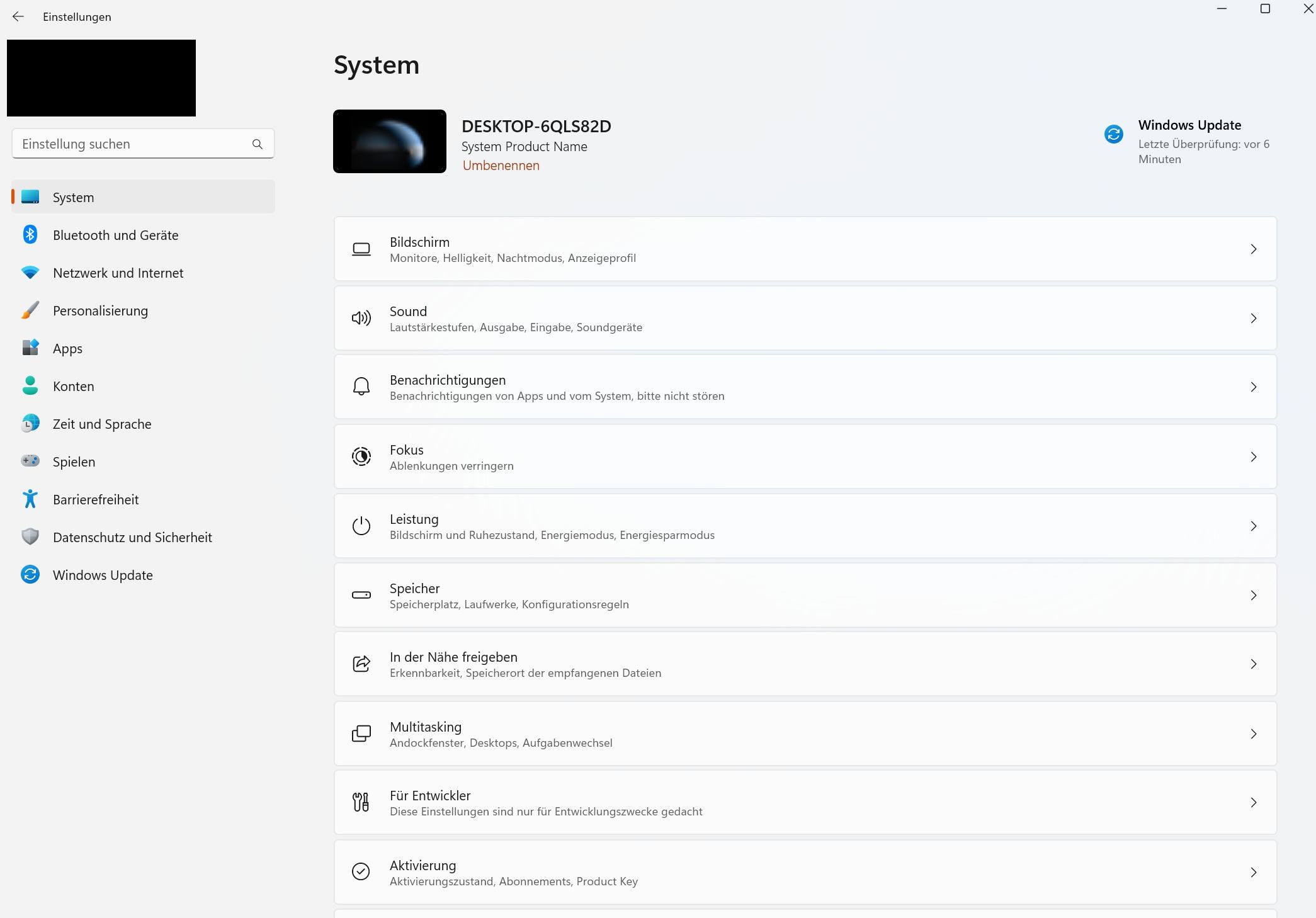Switch to Zeit und Sprache section
Viewport: 1316px width, 918px height.
[x=102, y=424]
